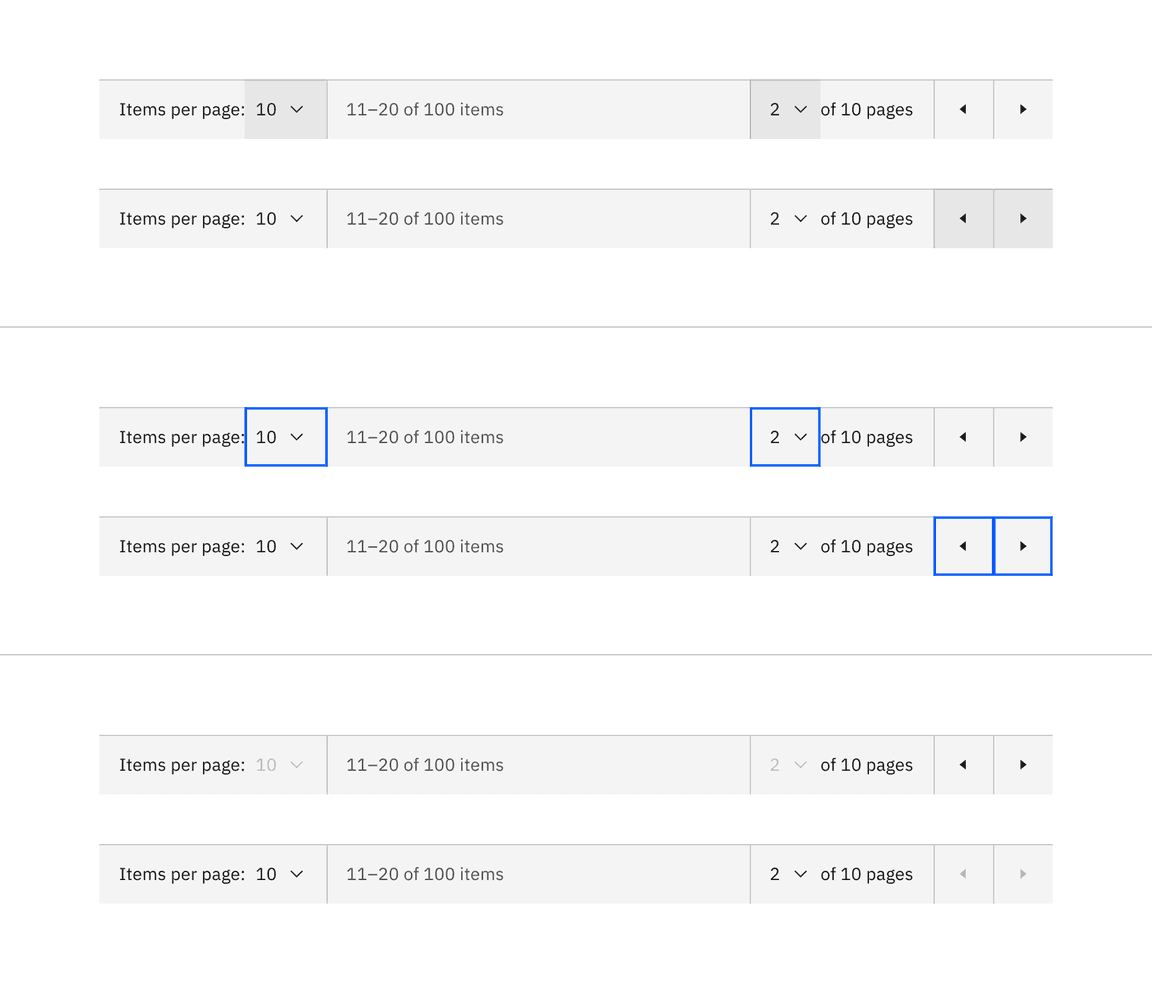Open the hovered items-per-page dropdown showing 10
The height and width of the screenshot is (983, 1152).
tap(285, 109)
